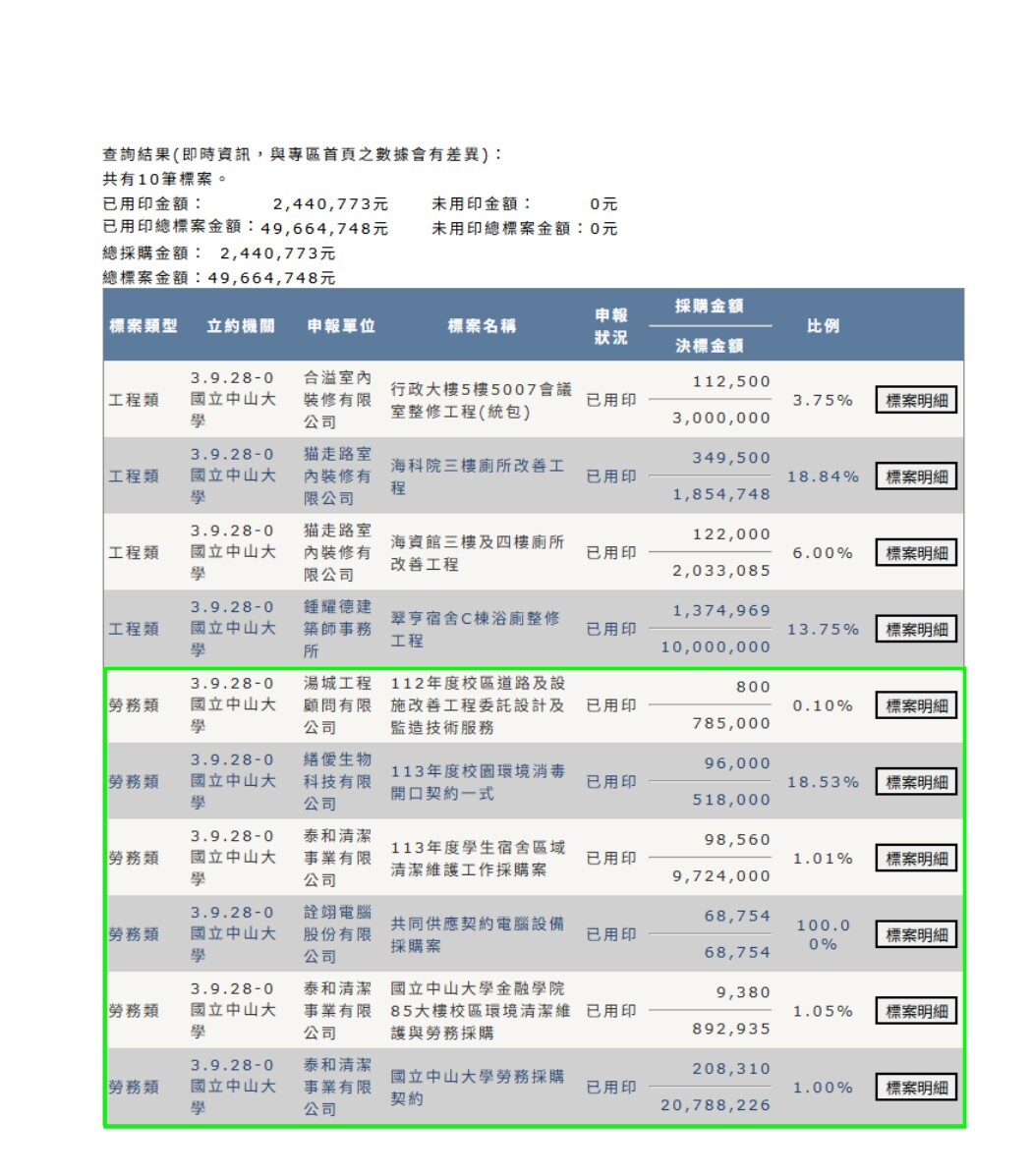This screenshot has height=1176, width=1033.
Task: Click the 標案名稱 column header
Action: [482, 325]
